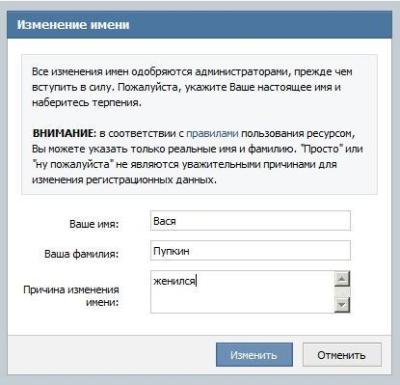Click the up arrow of reason textarea scrollbar
Screen dimensions: 400x385
tap(342, 279)
